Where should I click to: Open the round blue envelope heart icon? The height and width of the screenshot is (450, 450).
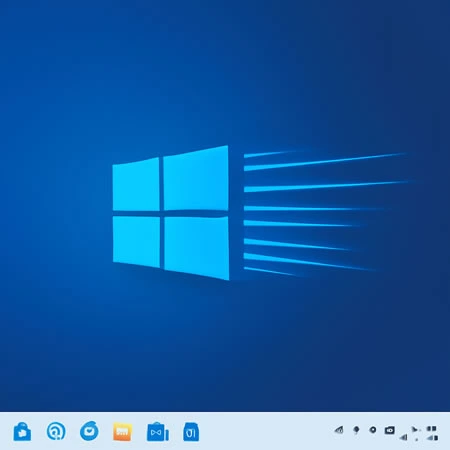(x=89, y=431)
